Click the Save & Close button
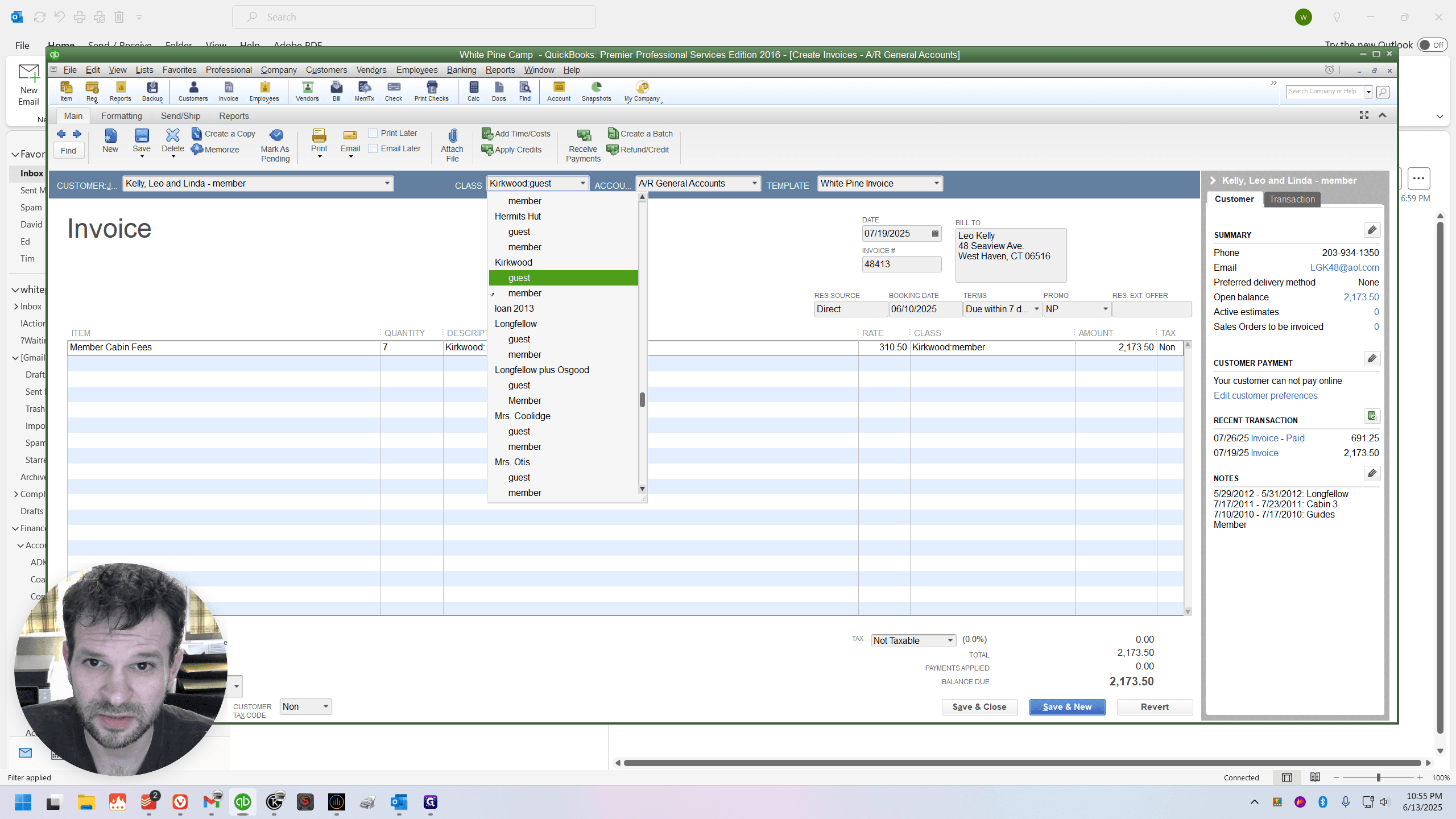 pyautogui.click(x=979, y=707)
